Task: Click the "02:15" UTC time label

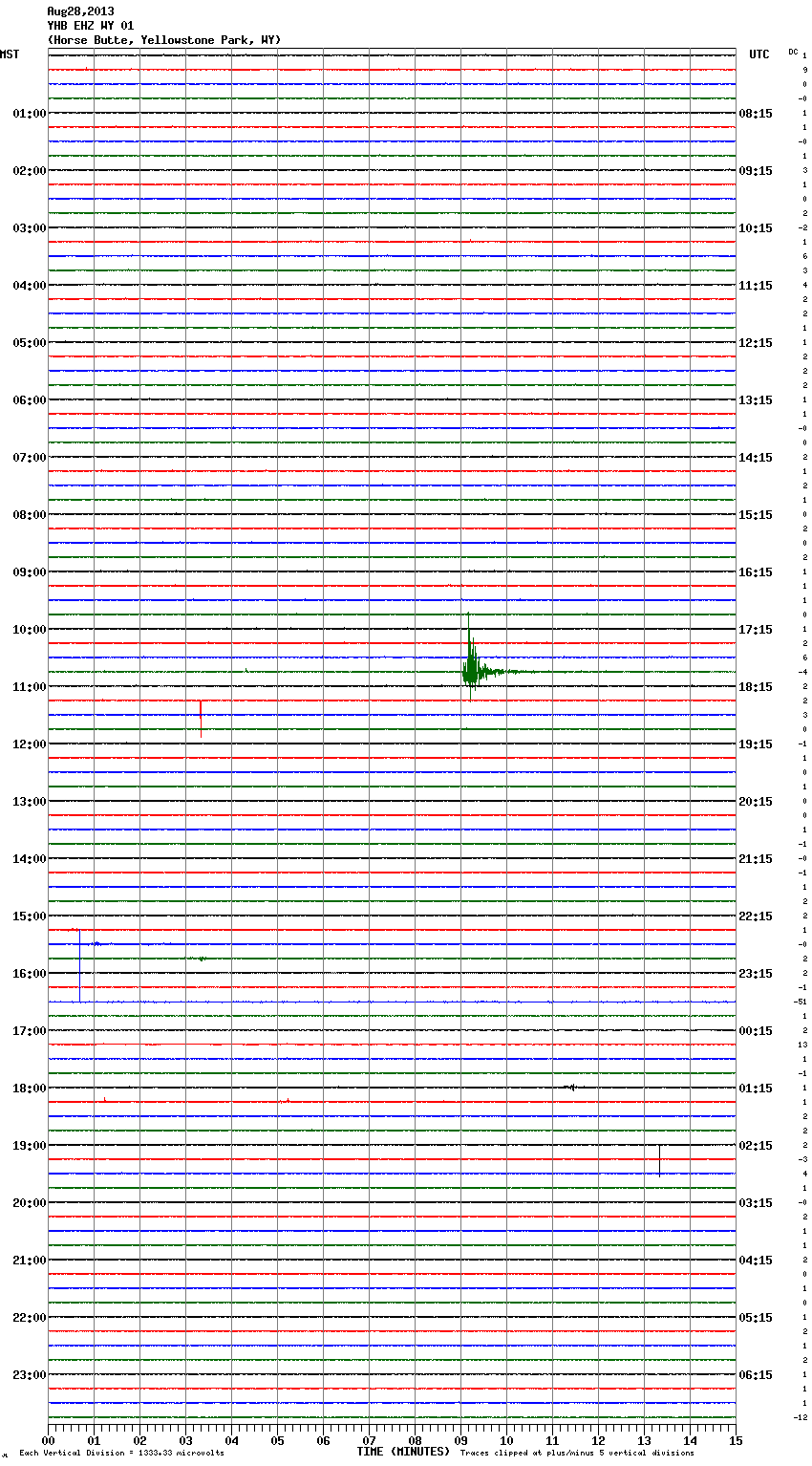Action: coord(756,1146)
